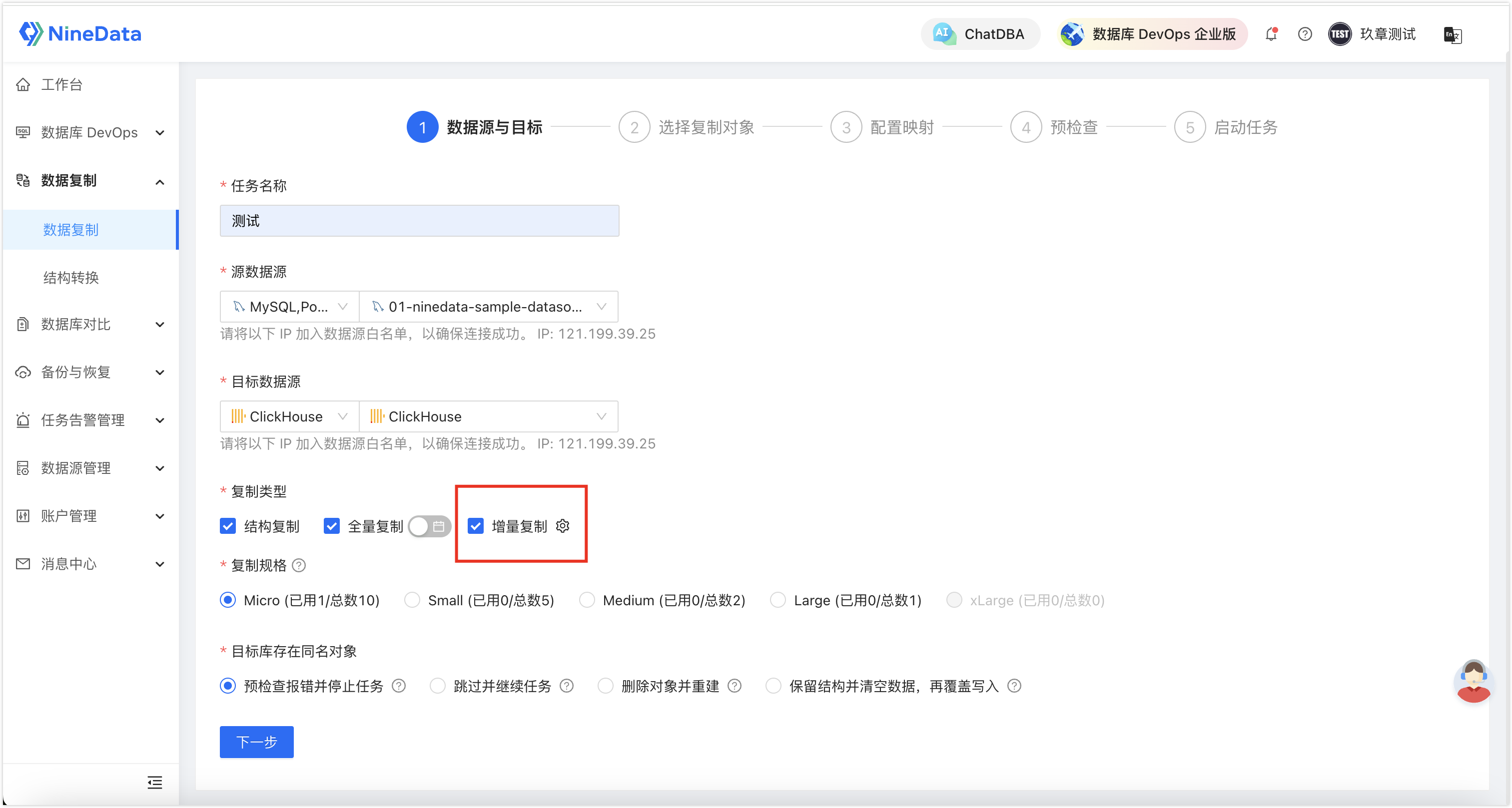Uncheck the 增量复制 checkbox
The height and width of the screenshot is (808, 1512).
click(x=475, y=526)
